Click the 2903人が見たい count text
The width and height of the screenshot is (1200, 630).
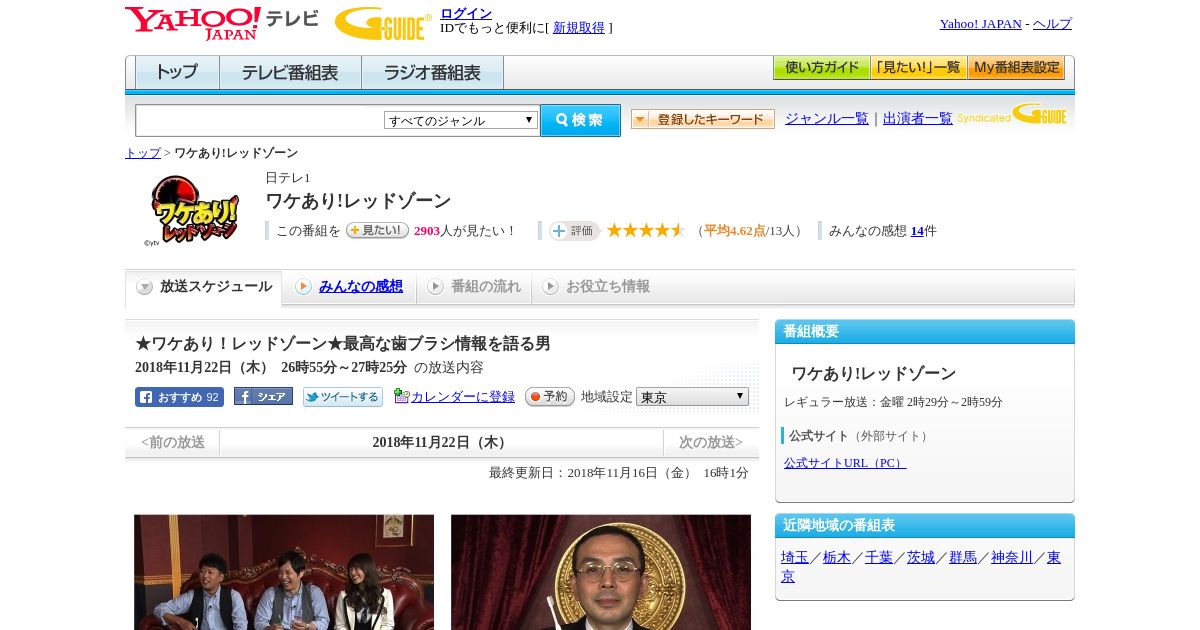(464, 231)
